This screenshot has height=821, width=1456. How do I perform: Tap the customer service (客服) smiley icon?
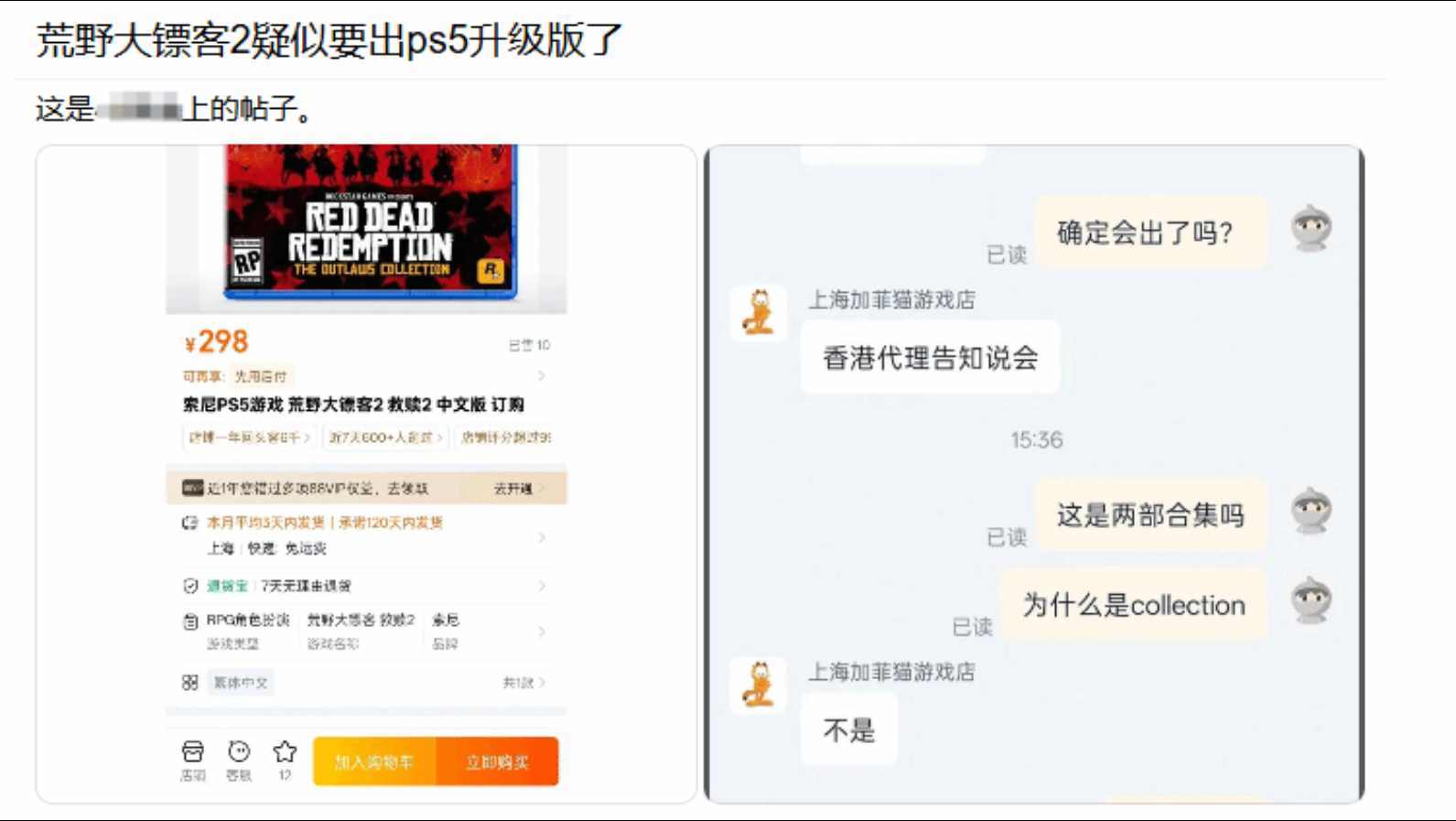click(x=239, y=751)
